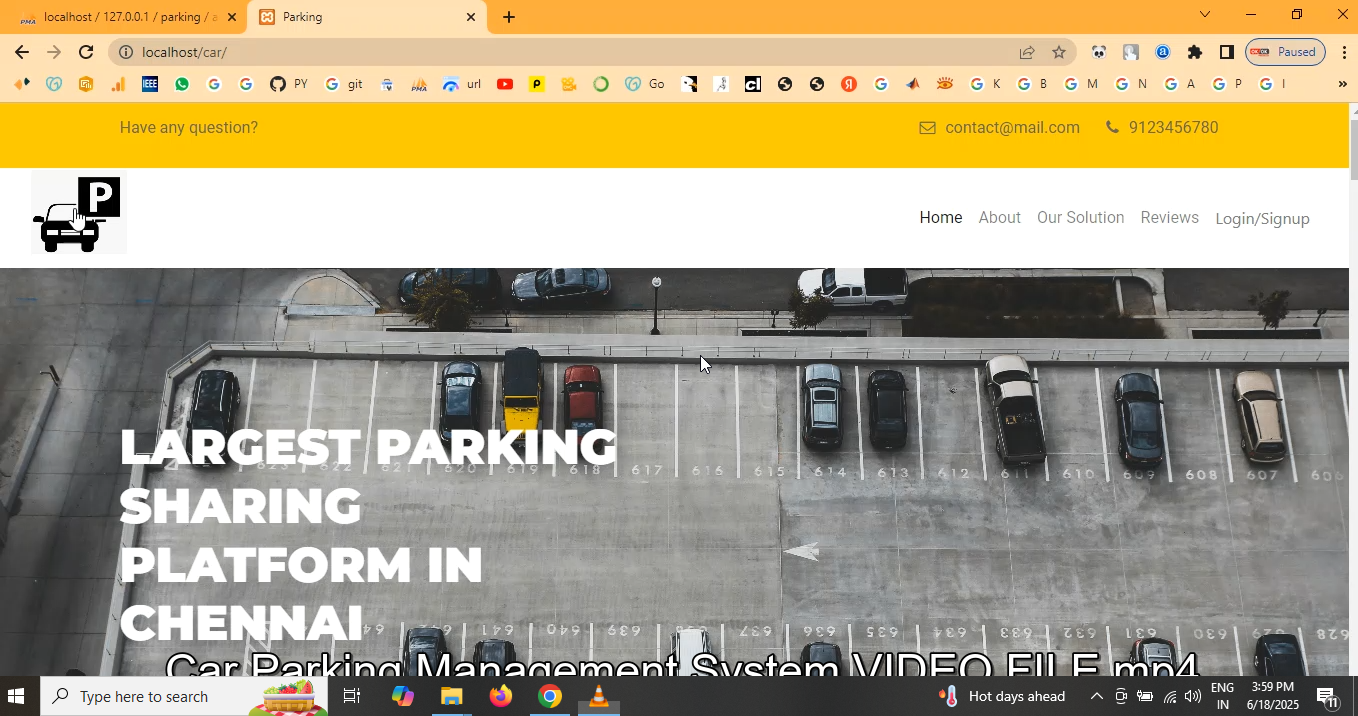Viewport: 1358px width, 716px height.
Task: Open the YouTube bookmark
Action: click(505, 84)
